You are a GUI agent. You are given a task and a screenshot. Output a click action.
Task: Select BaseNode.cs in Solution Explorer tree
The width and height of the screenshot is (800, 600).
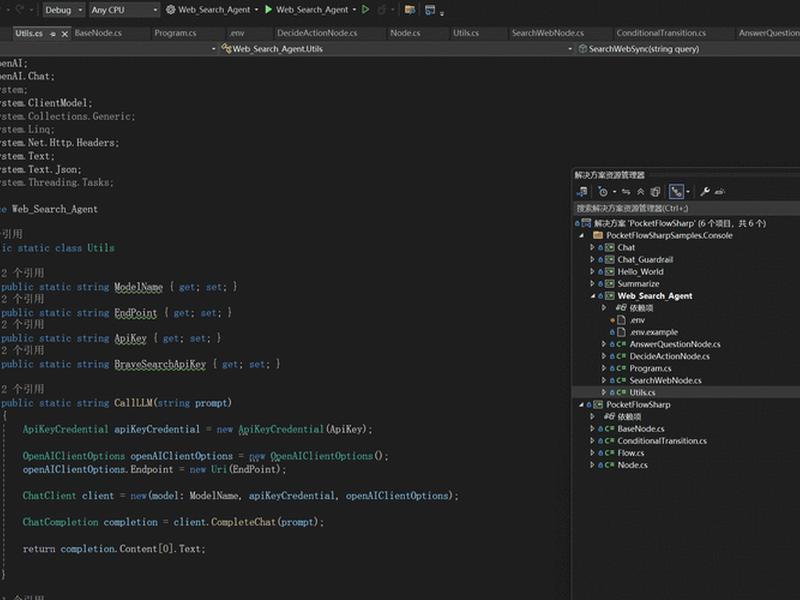pyautogui.click(x=641, y=429)
